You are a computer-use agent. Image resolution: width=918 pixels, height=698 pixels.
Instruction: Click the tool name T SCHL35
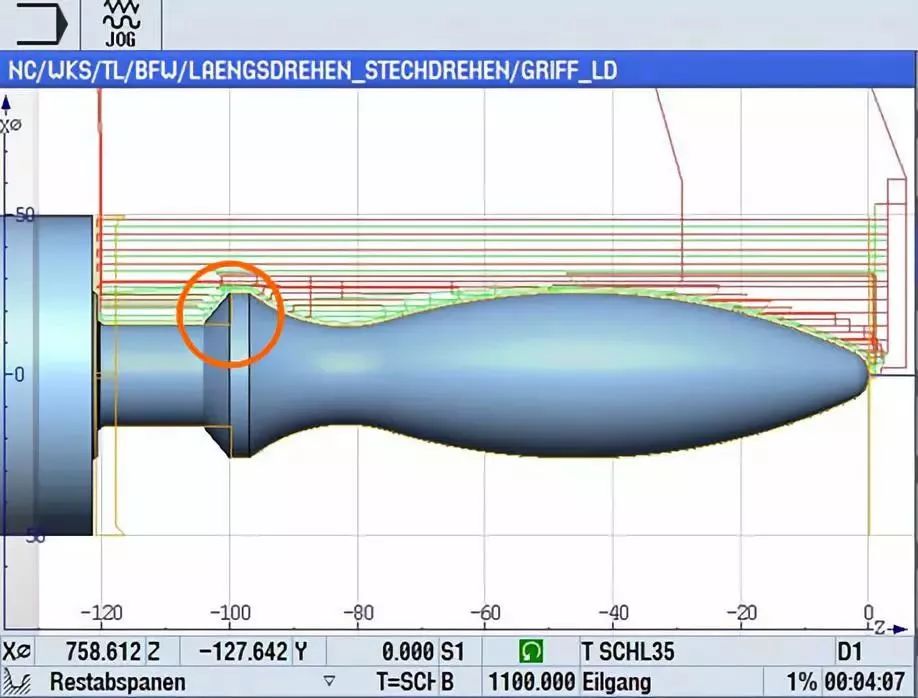tap(628, 652)
